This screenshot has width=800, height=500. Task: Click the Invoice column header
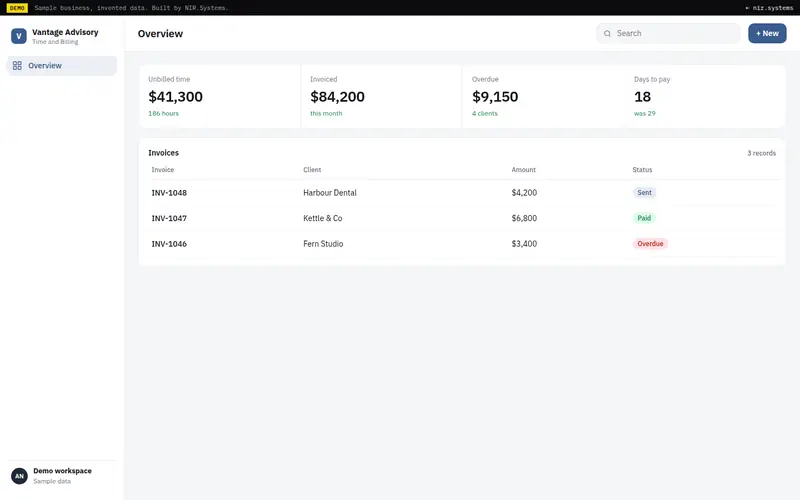(x=163, y=170)
